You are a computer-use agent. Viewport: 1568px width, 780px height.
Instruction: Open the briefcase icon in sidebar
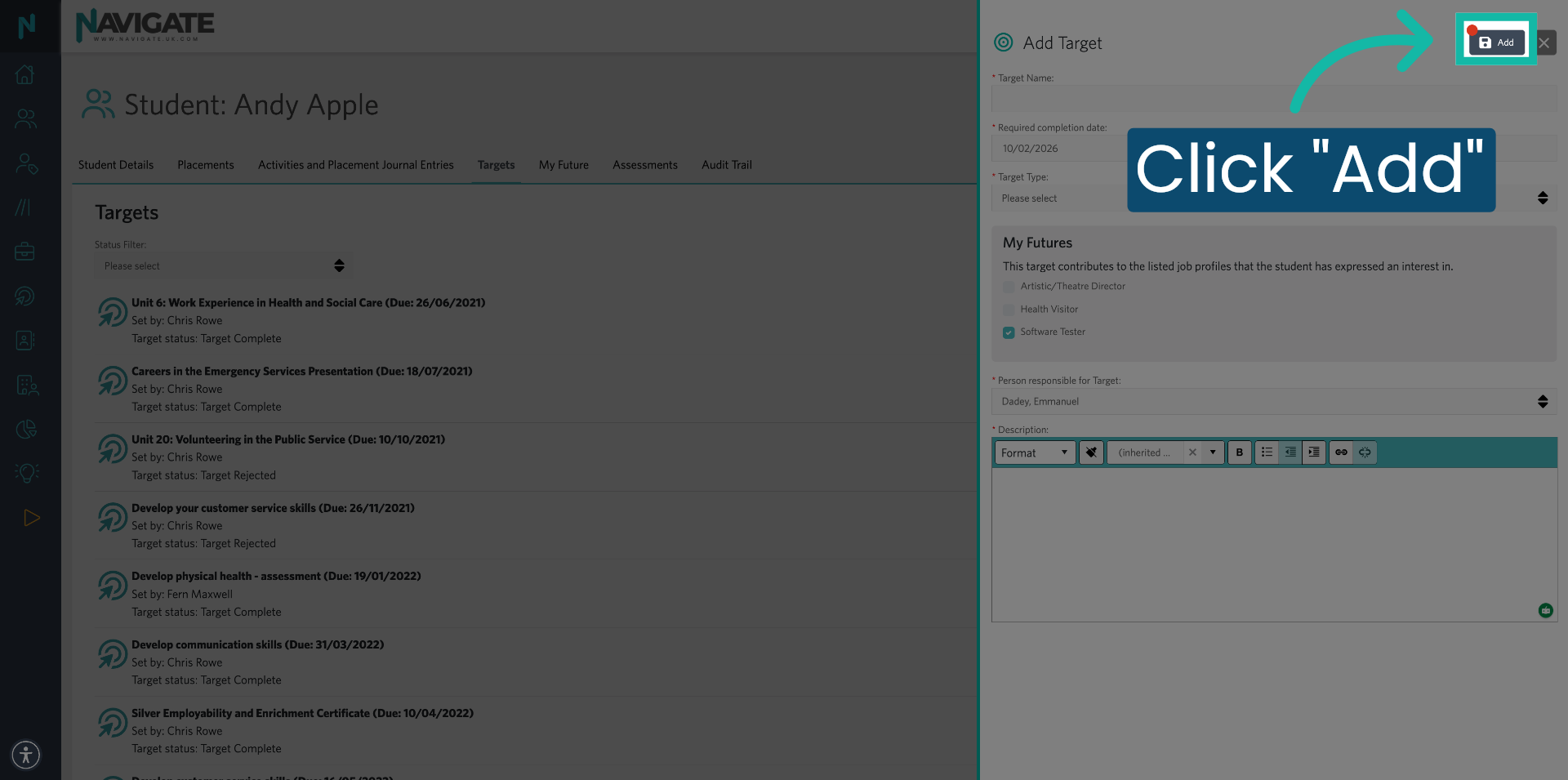click(x=25, y=252)
